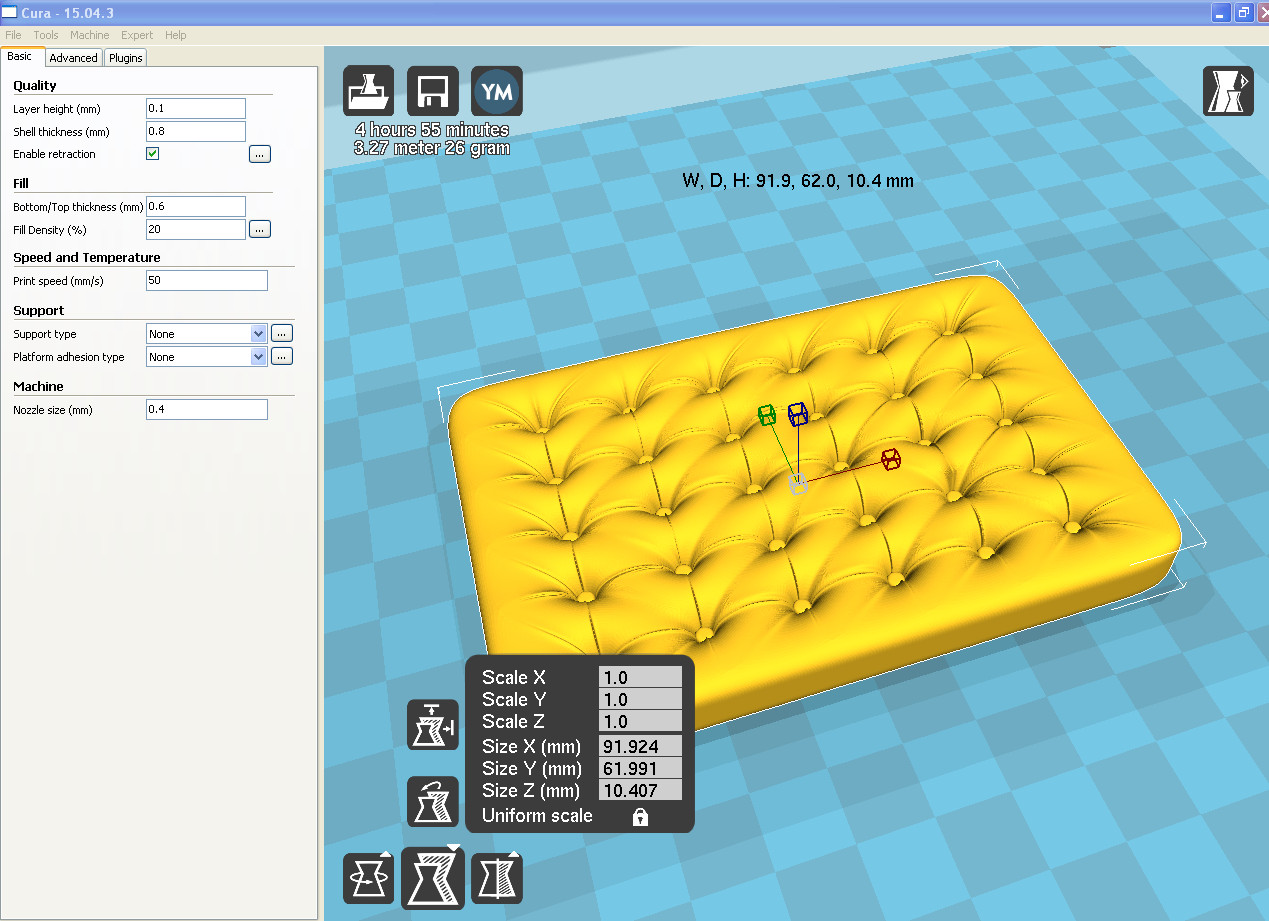Click the 'W, D, H: 91.9, 62.0, 10.4 mm' text

point(798,181)
